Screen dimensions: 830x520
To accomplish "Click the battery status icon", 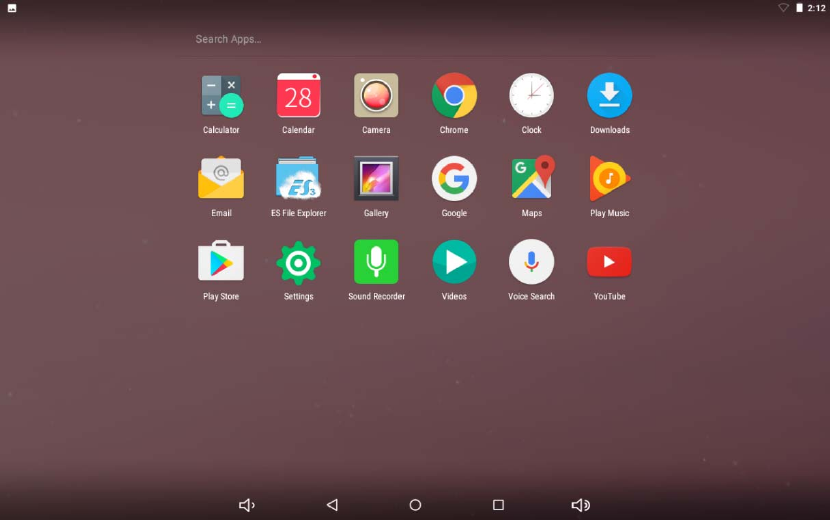I will (799, 7).
